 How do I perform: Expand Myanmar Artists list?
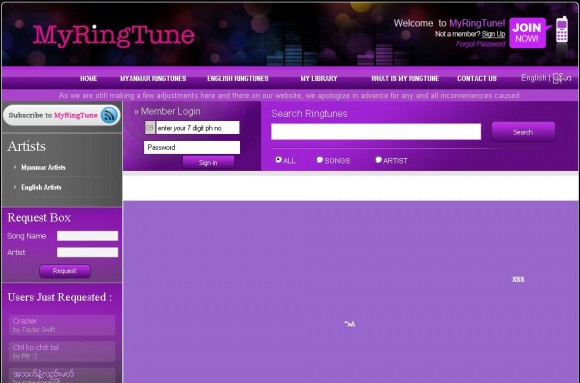[43, 167]
